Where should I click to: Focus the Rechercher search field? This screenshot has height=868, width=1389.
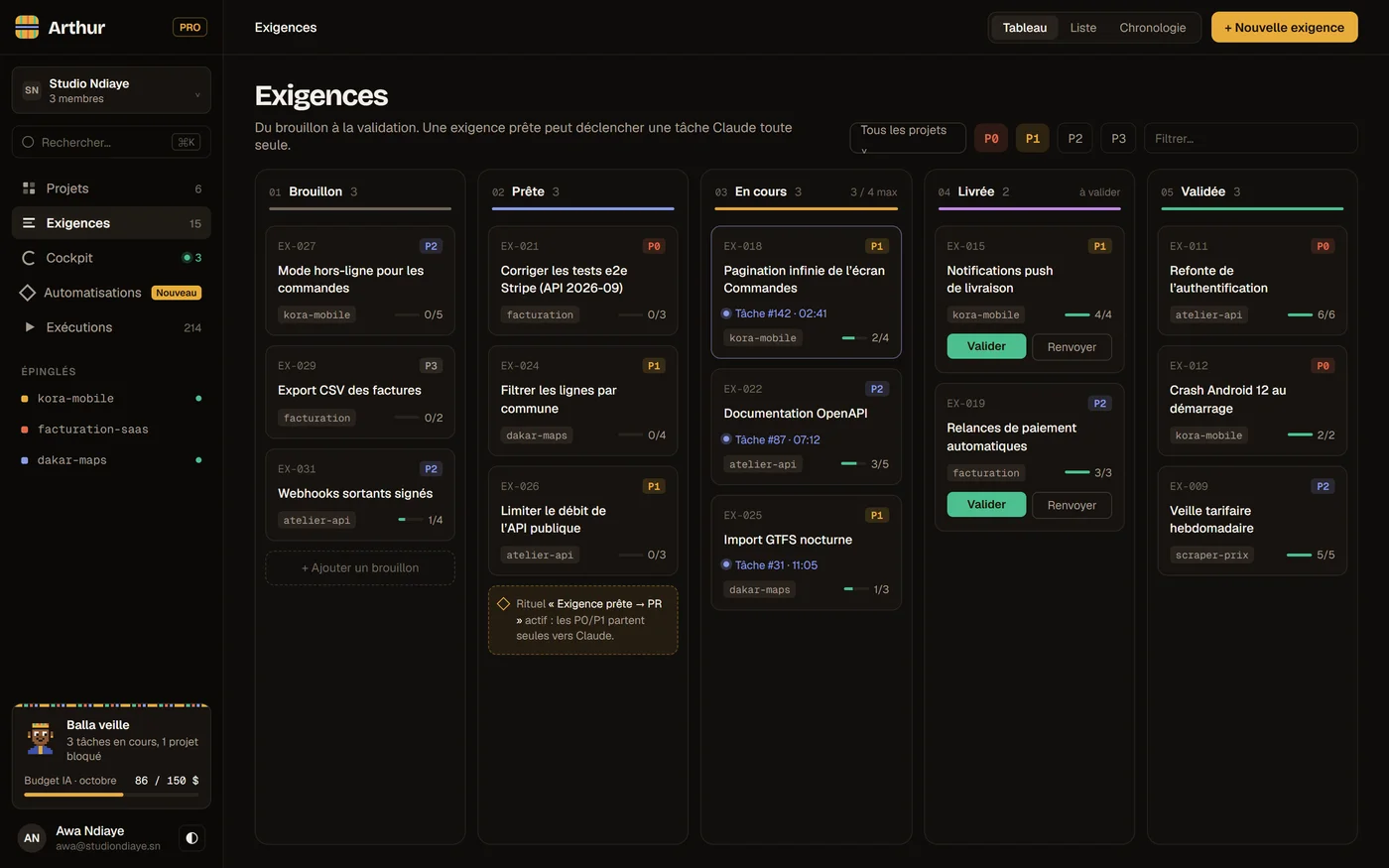tap(111, 142)
